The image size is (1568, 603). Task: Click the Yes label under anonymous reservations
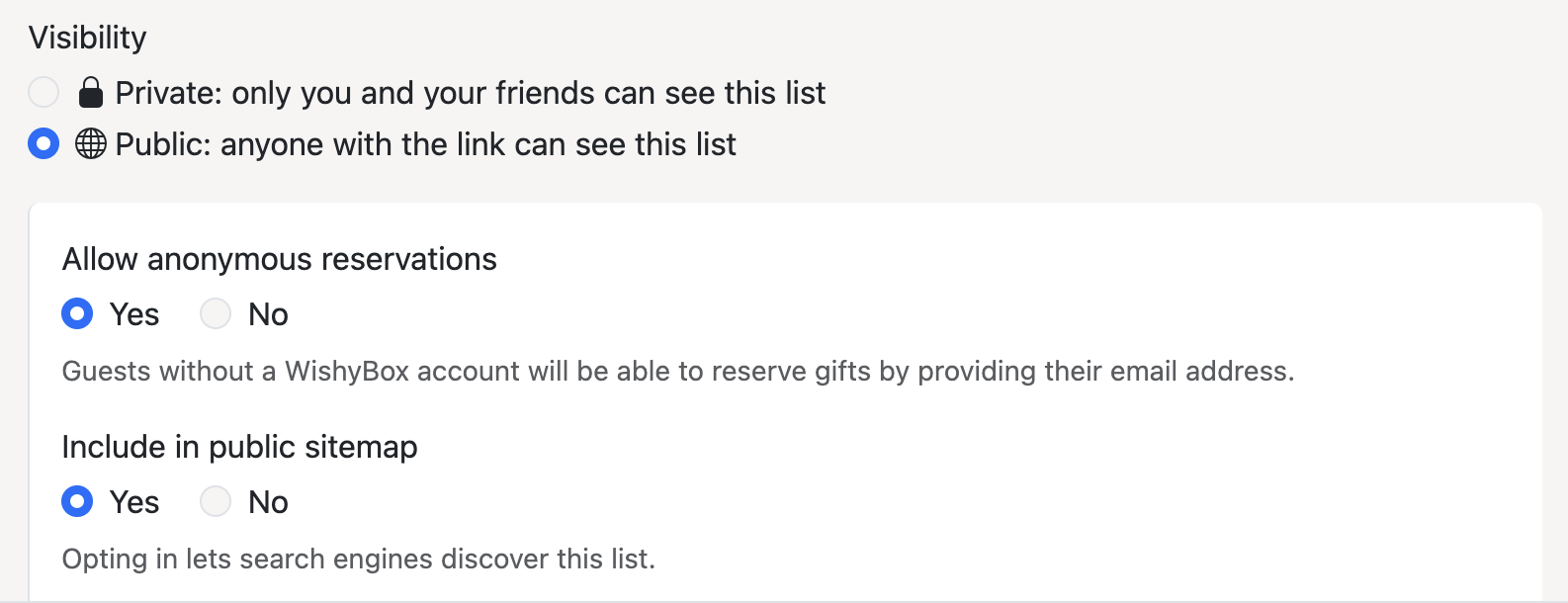(x=135, y=313)
